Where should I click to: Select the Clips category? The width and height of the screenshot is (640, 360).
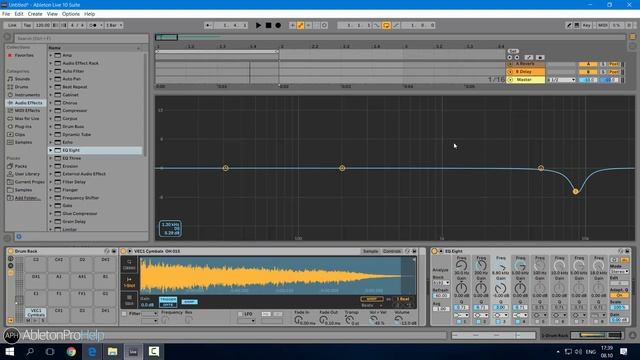pos(20,135)
